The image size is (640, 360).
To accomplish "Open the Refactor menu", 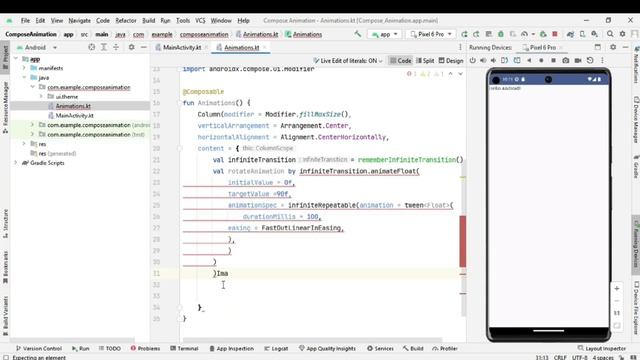I will click(126, 20).
